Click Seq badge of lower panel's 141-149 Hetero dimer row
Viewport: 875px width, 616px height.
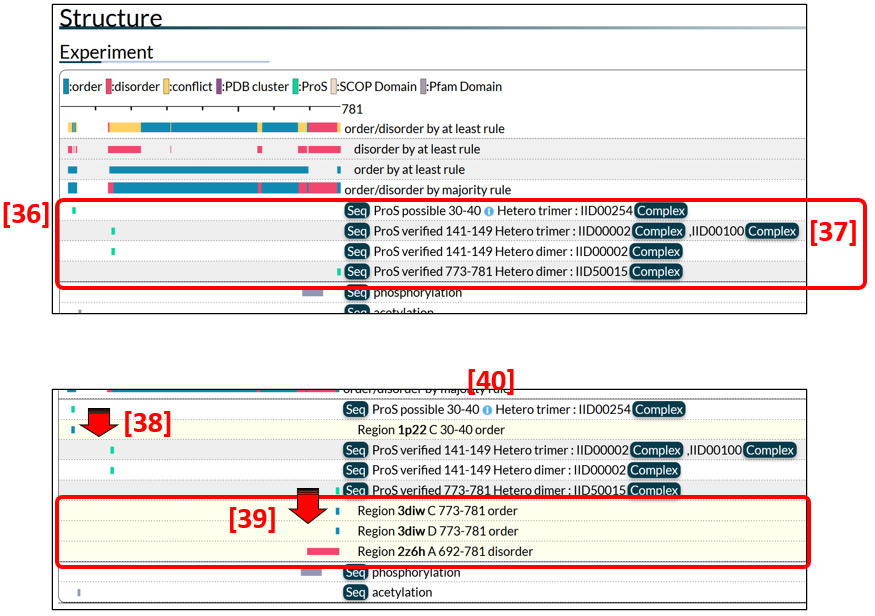(x=356, y=470)
